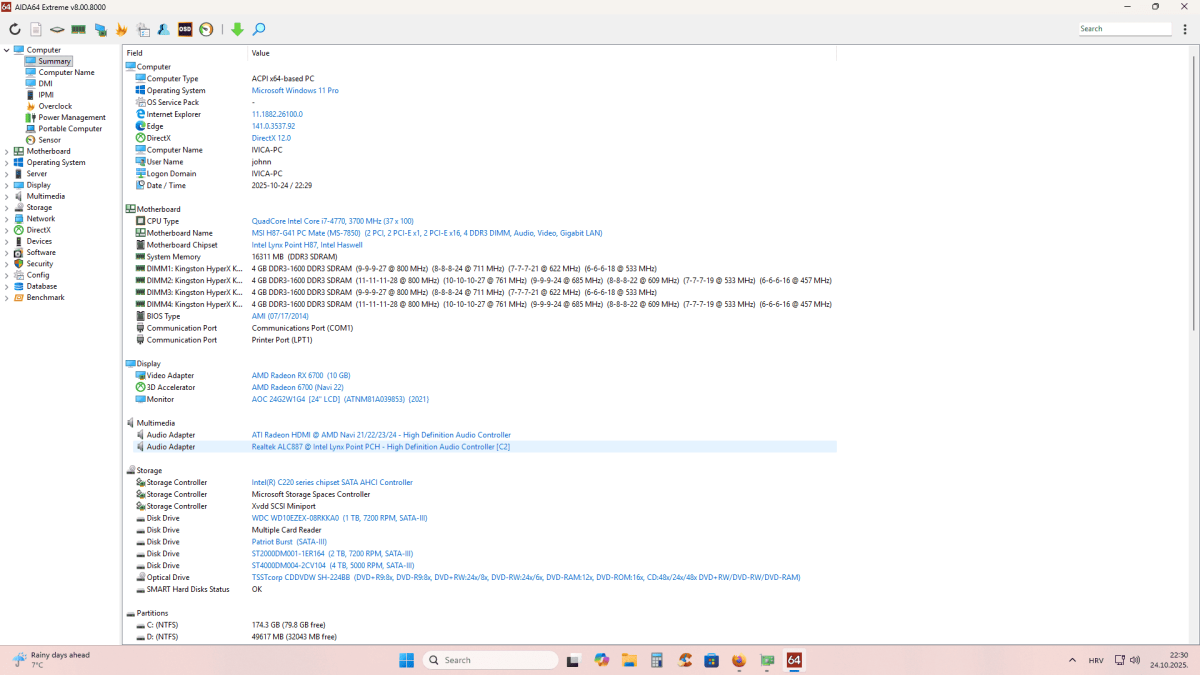Open the OSD panel icon

click(185, 29)
